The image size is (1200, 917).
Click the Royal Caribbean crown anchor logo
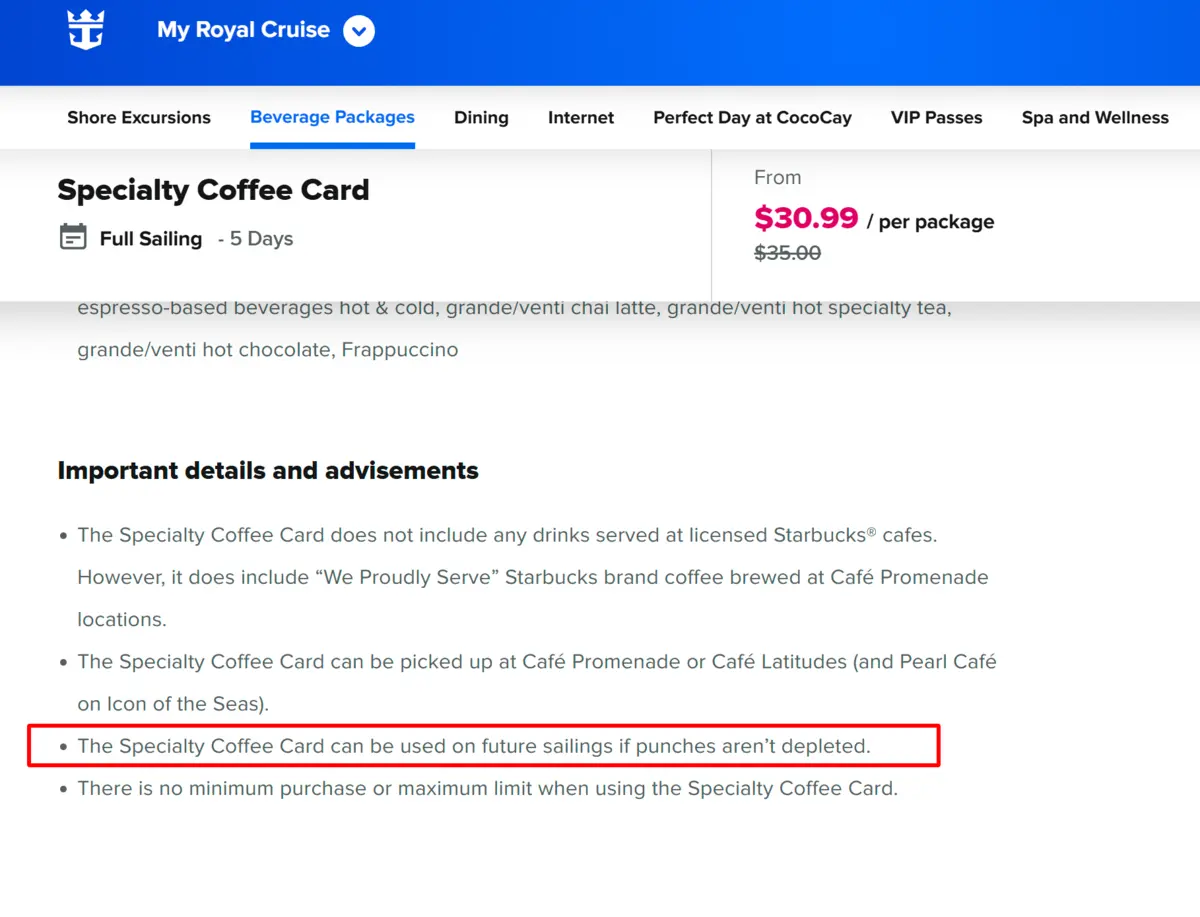pos(86,31)
